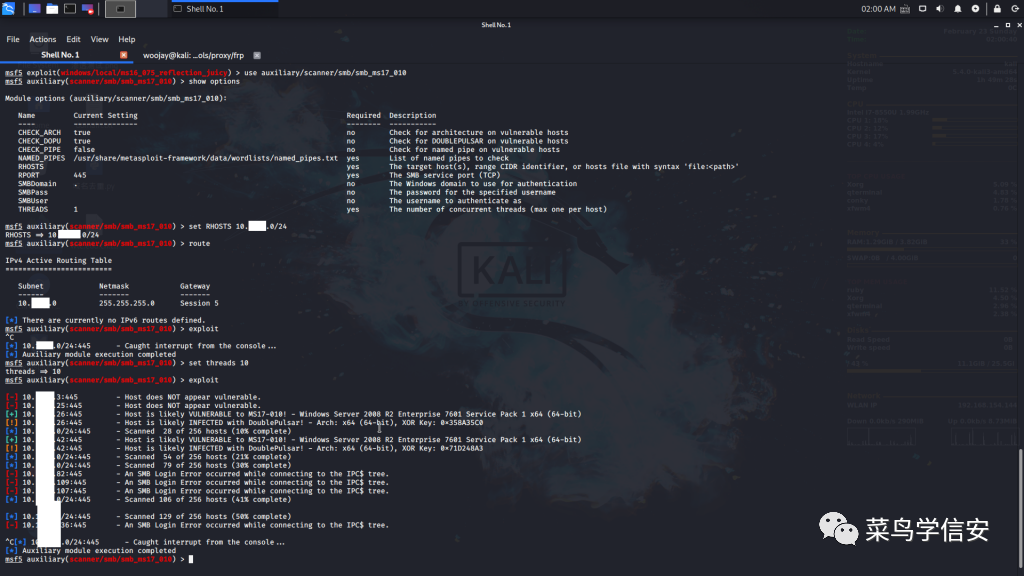
Task: Close the terminal window
Action: tap(1019, 25)
